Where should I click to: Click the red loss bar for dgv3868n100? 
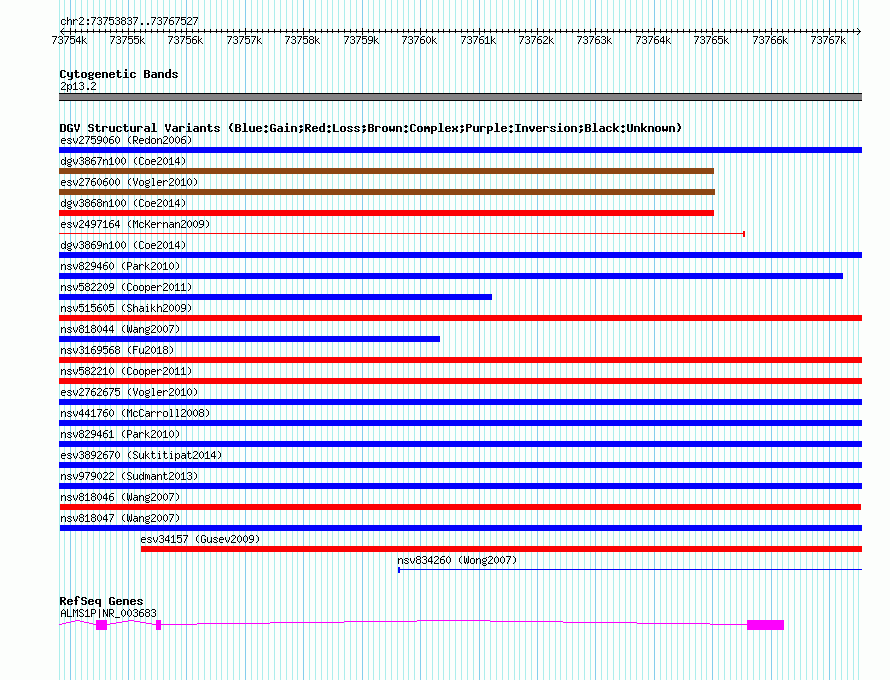tap(387, 213)
